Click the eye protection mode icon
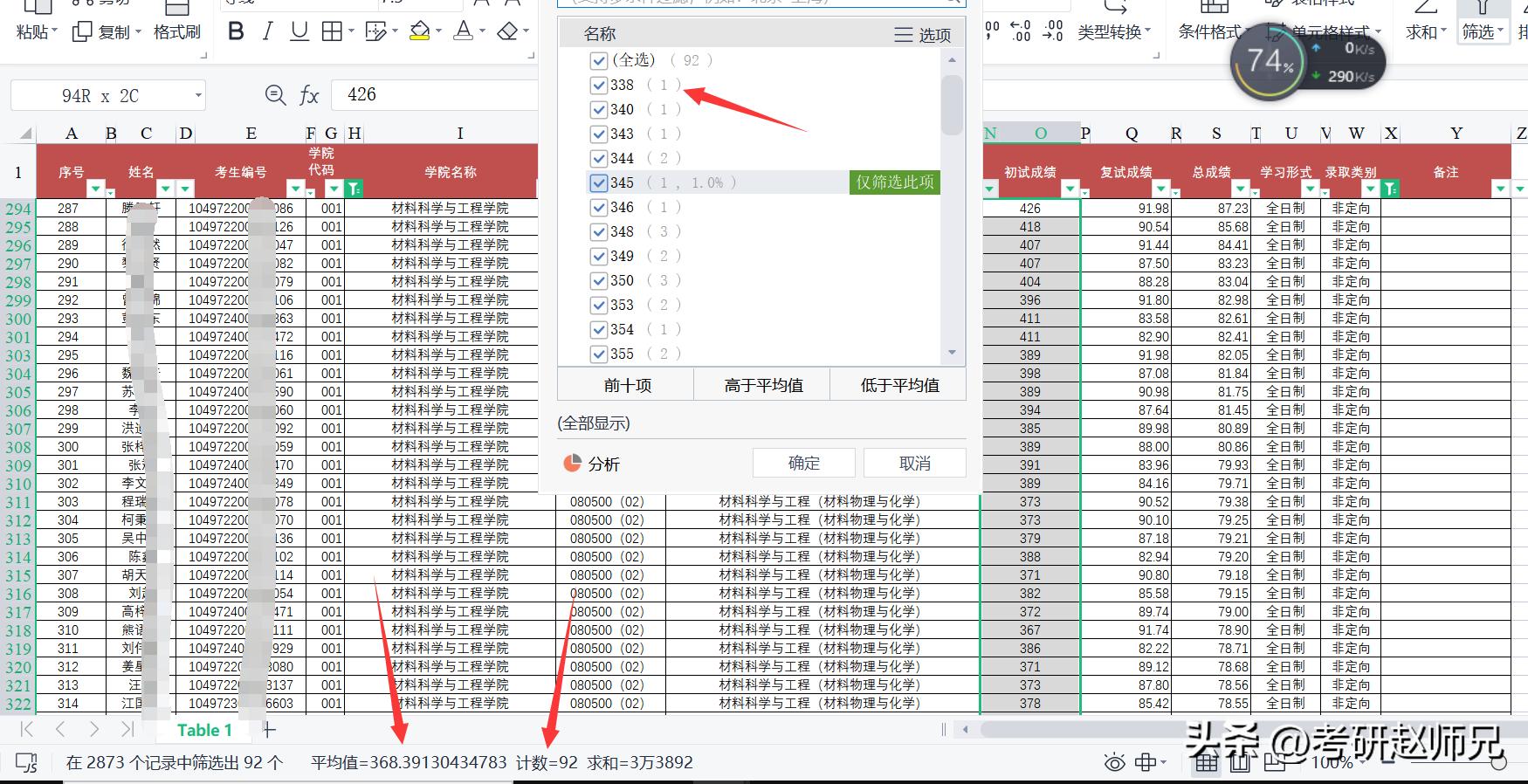Viewport: 1528px width, 784px height. 1114,762
